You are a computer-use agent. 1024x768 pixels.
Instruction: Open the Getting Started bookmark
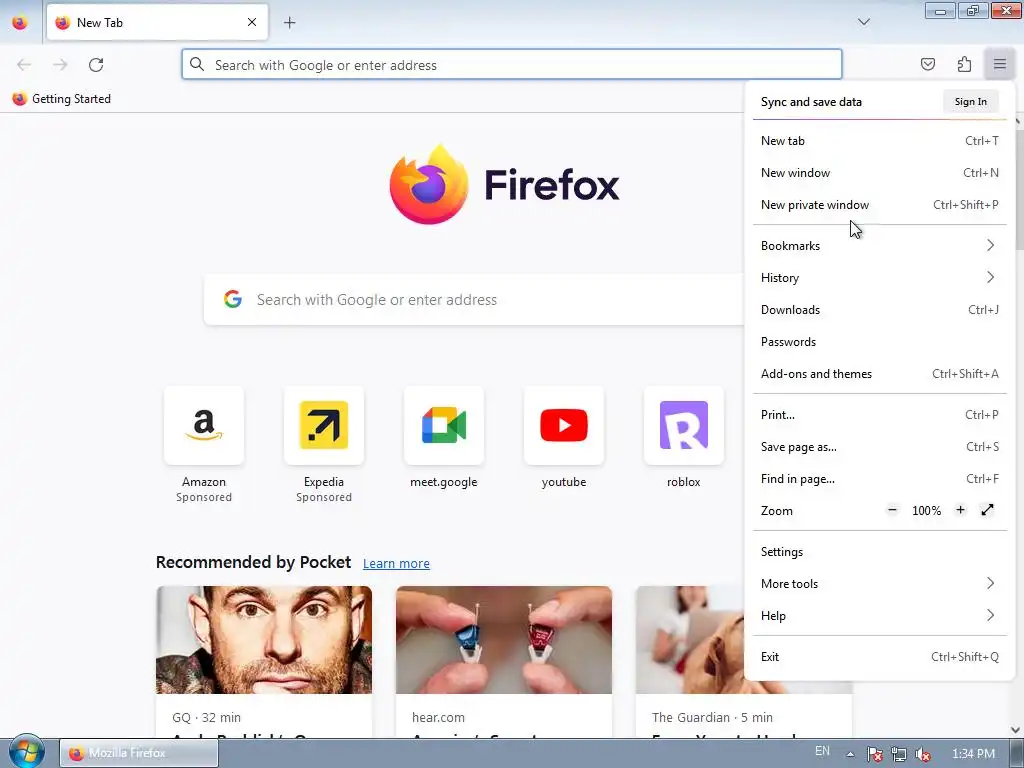click(62, 99)
